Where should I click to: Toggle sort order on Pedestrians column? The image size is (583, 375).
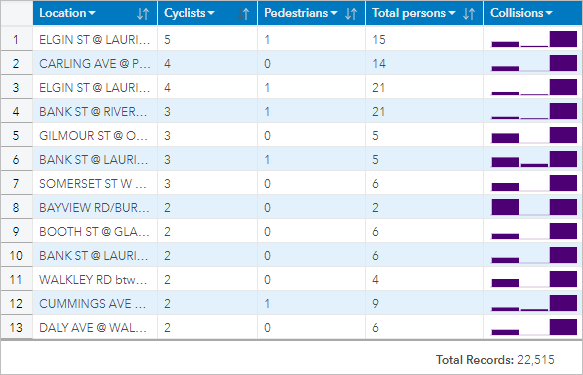(351, 14)
